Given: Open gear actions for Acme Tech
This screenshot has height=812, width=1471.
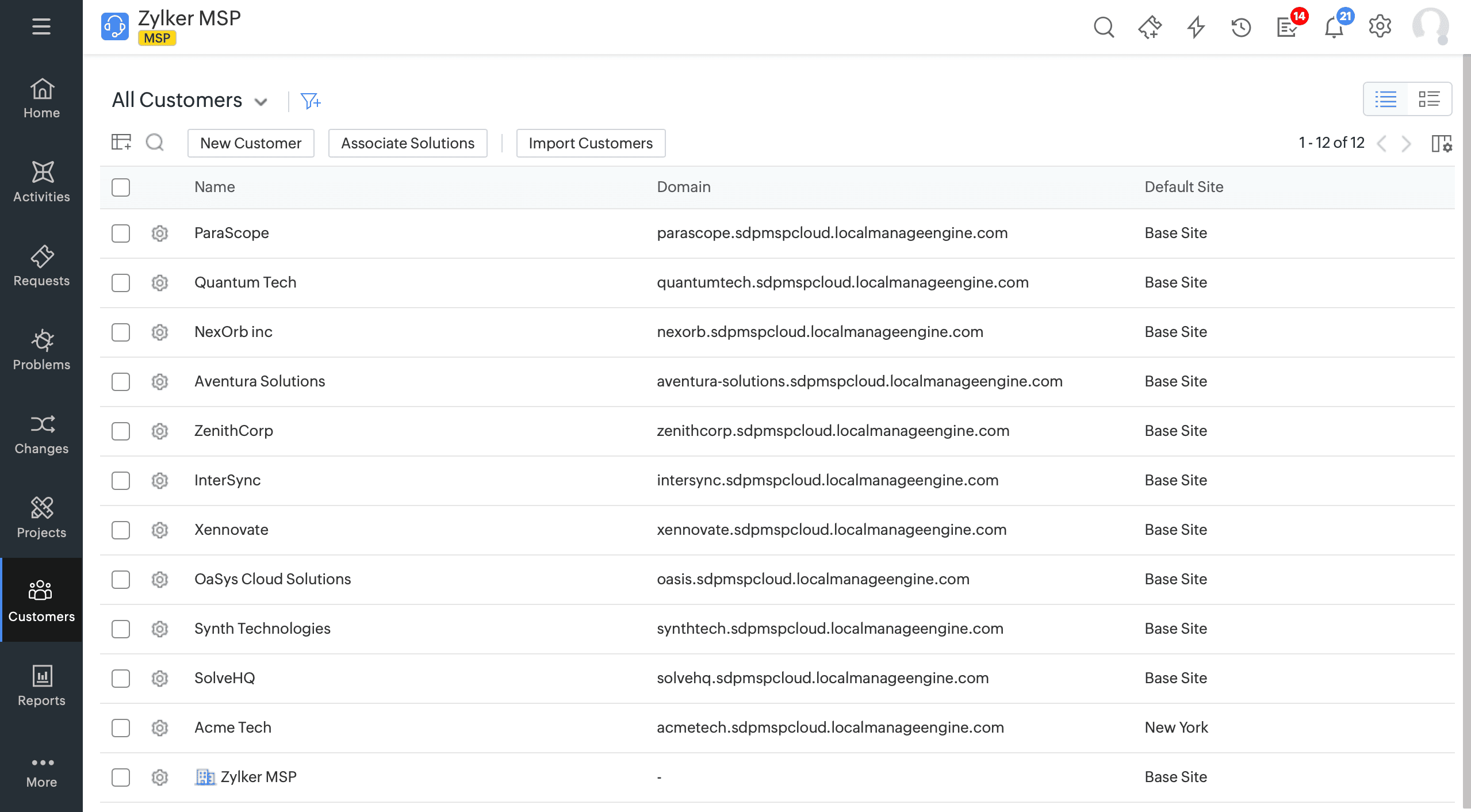Looking at the screenshot, I should point(160,728).
